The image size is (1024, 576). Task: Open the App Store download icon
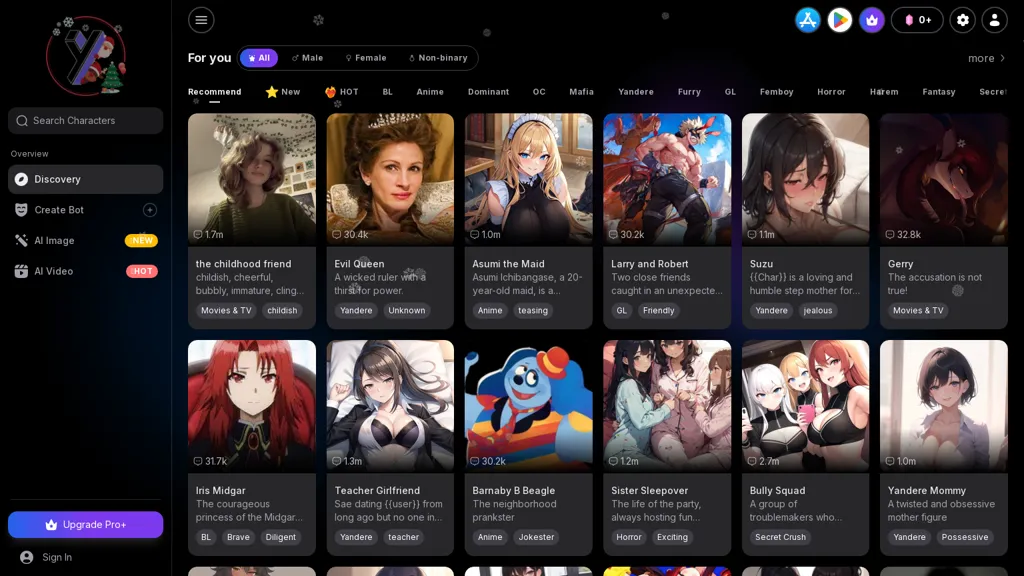tap(808, 20)
